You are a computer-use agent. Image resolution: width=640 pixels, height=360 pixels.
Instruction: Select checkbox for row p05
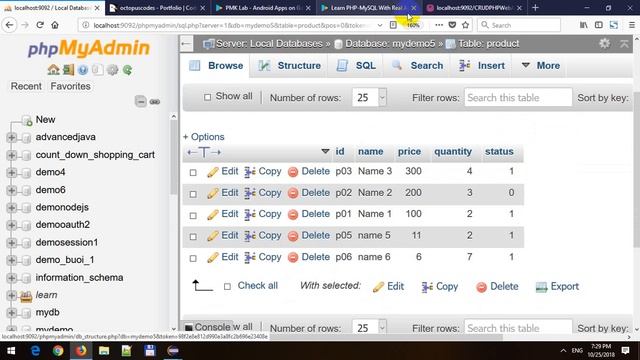[x=193, y=237]
